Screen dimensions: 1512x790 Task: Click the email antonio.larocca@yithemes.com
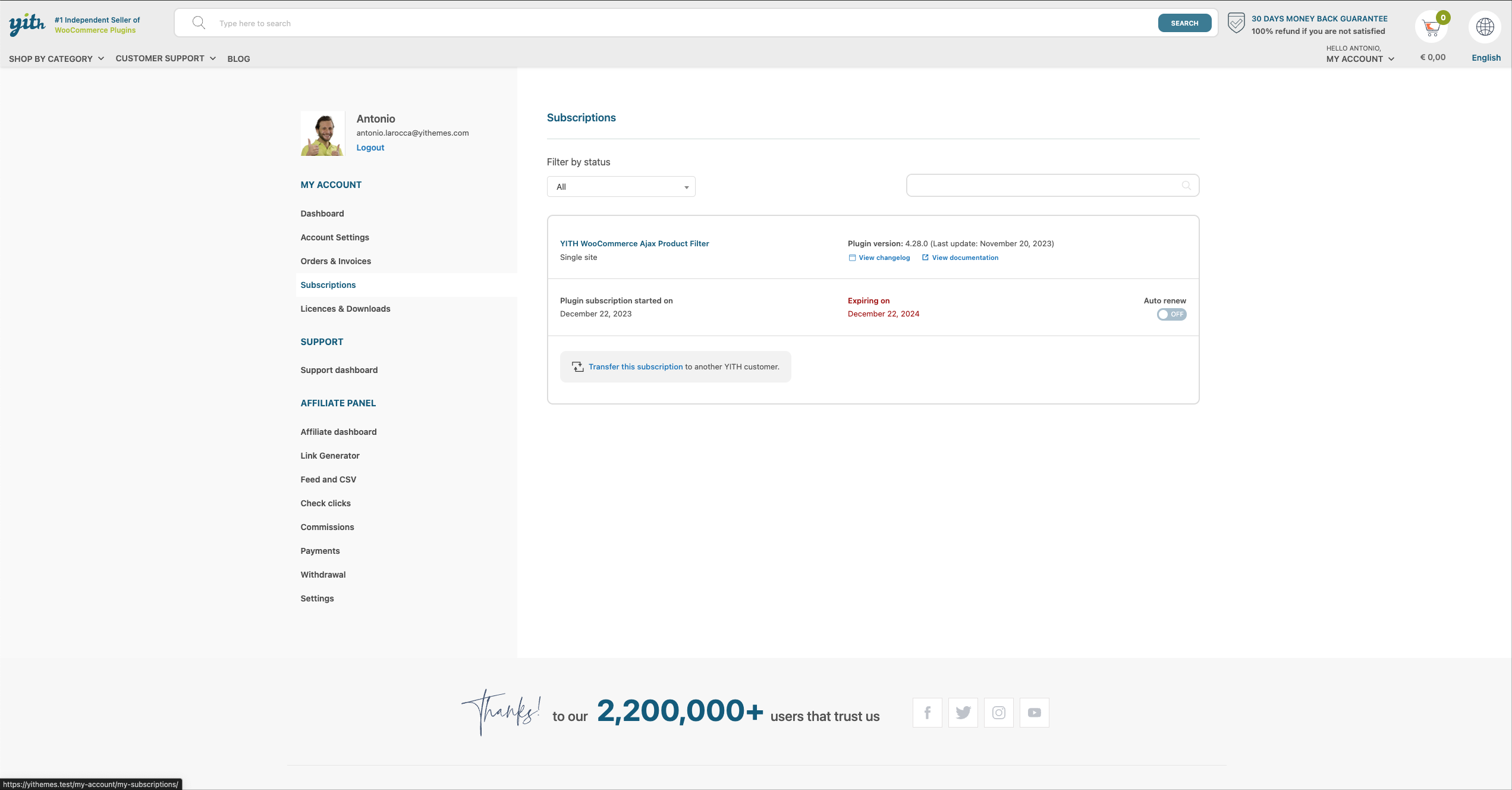coord(413,133)
